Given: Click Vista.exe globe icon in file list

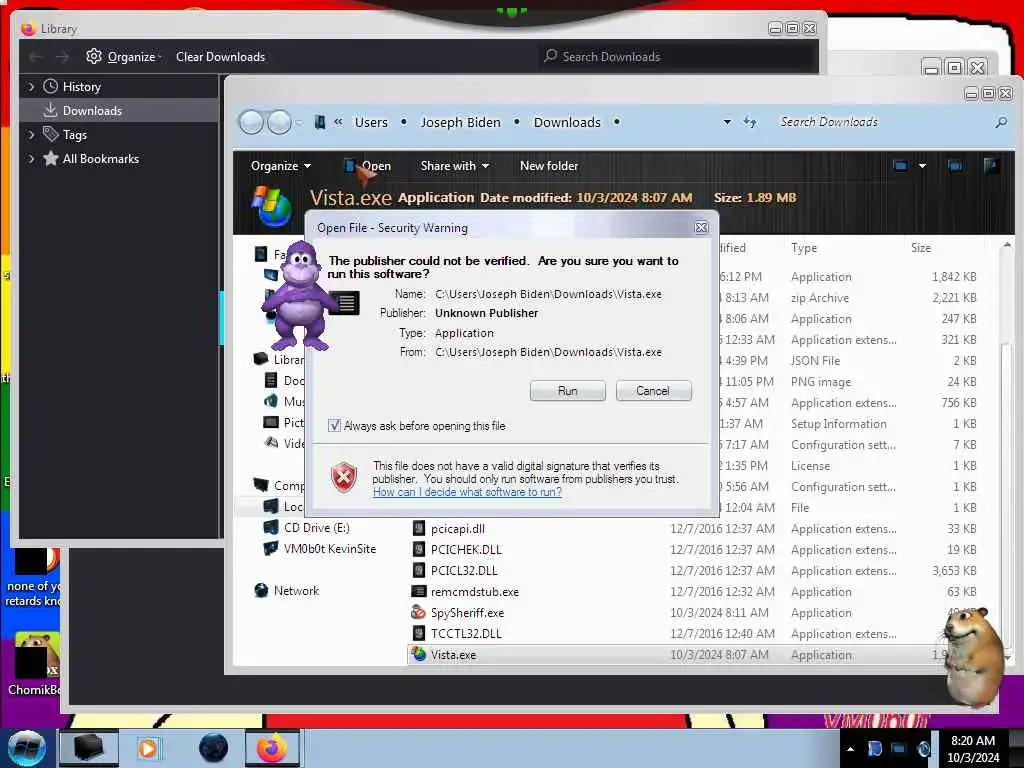Looking at the screenshot, I should click(x=419, y=654).
